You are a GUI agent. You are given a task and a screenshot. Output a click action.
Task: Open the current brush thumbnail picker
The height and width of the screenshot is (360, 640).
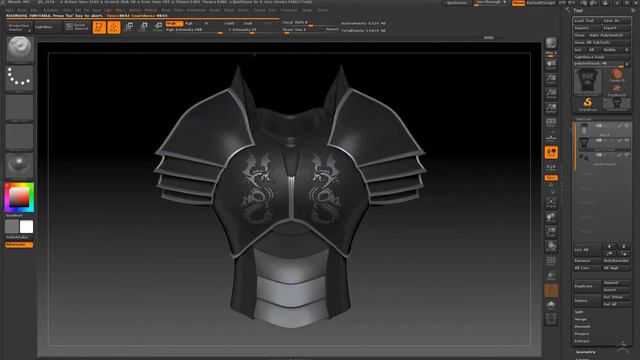click(20, 49)
